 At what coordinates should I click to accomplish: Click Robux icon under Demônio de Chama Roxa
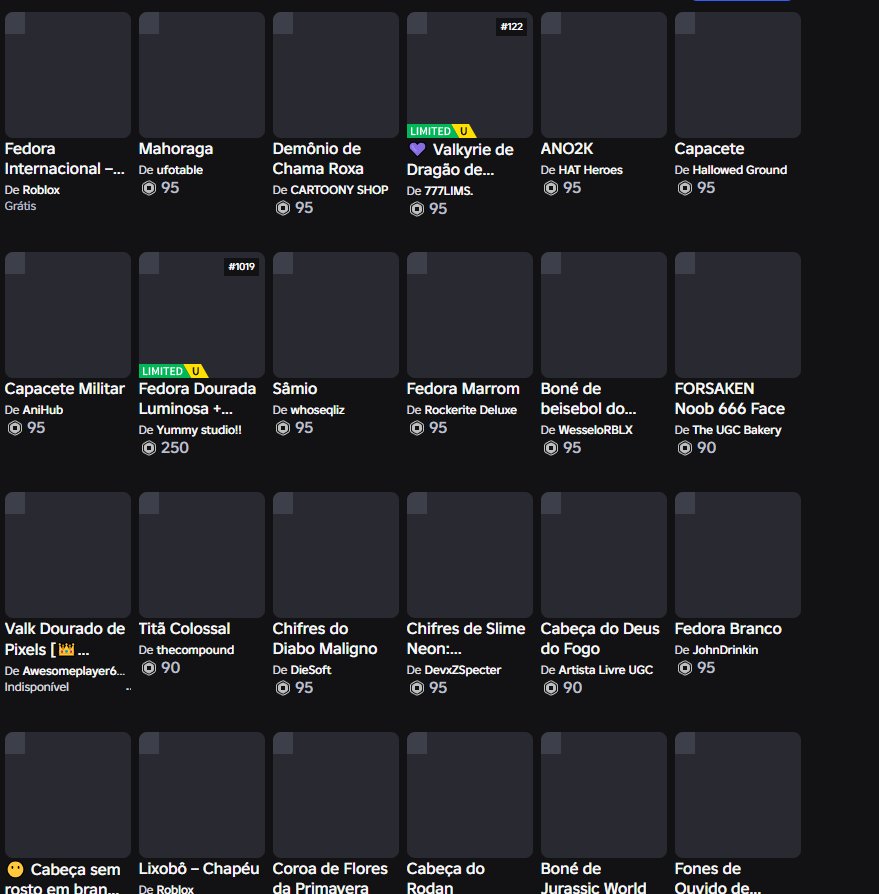[x=283, y=208]
